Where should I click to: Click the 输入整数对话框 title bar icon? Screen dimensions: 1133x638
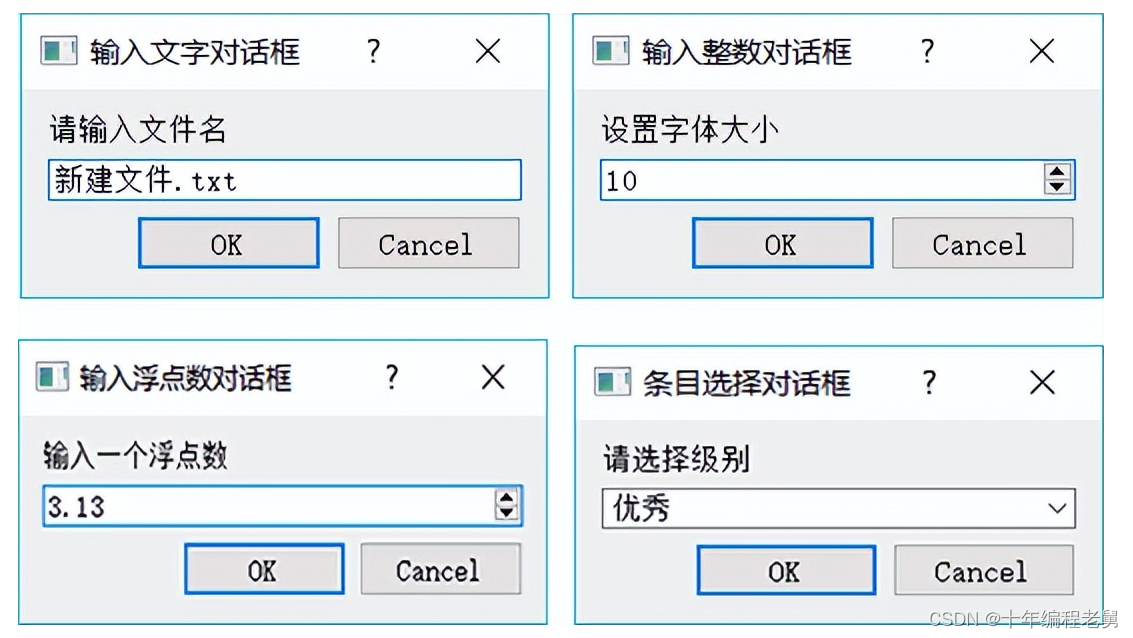coord(610,52)
